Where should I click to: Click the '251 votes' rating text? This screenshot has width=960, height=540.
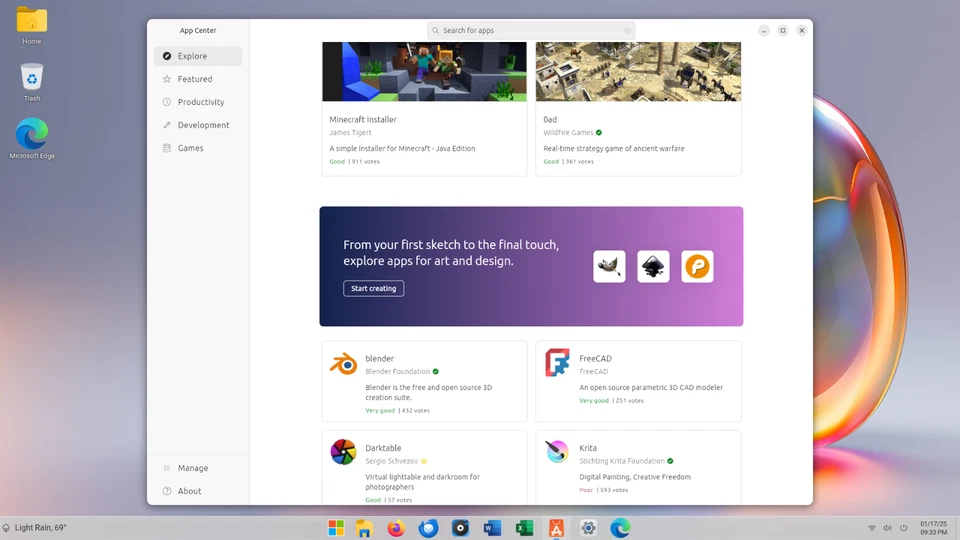click(x=629, y=400)
